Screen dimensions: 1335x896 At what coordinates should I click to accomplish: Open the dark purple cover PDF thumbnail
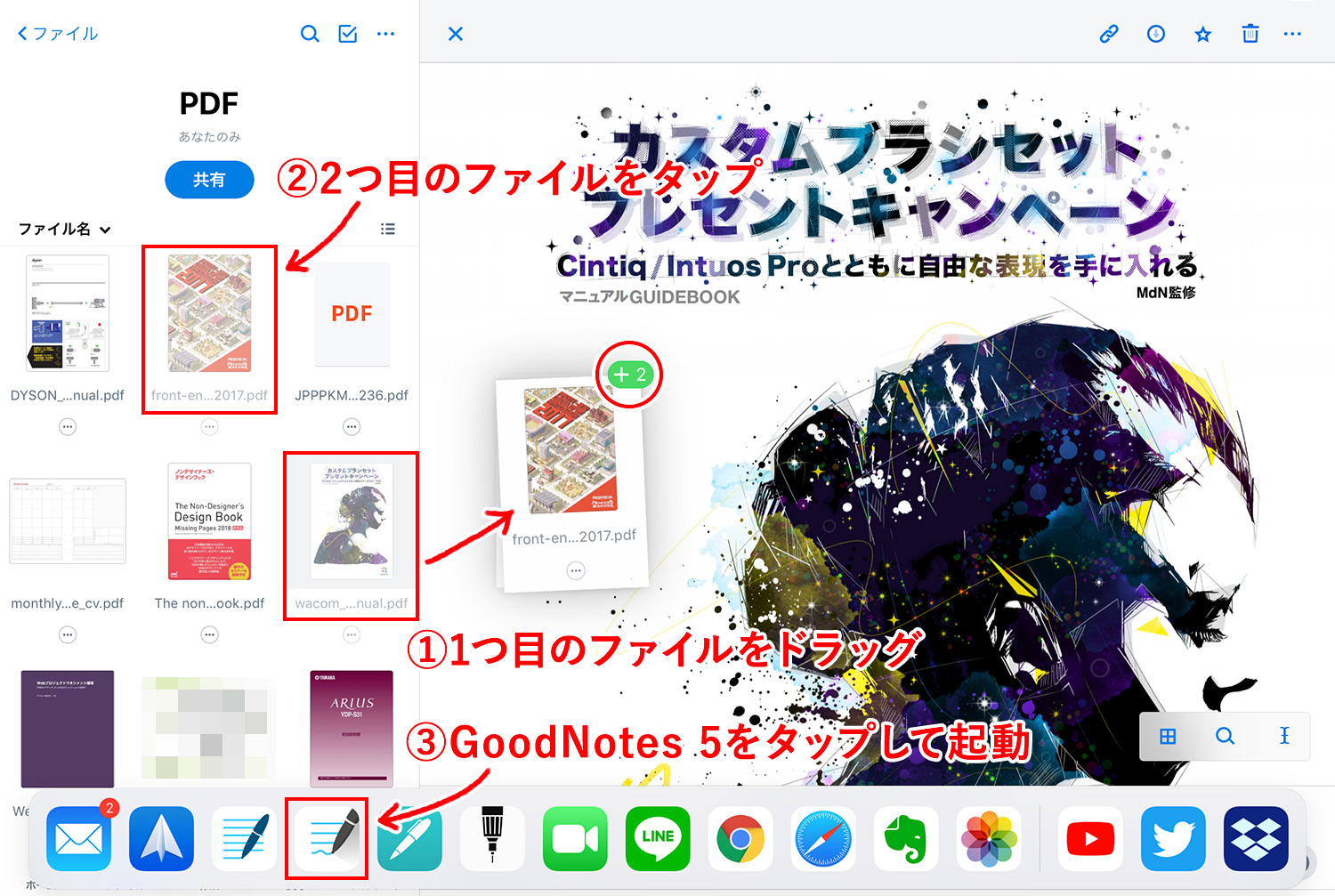68,728
